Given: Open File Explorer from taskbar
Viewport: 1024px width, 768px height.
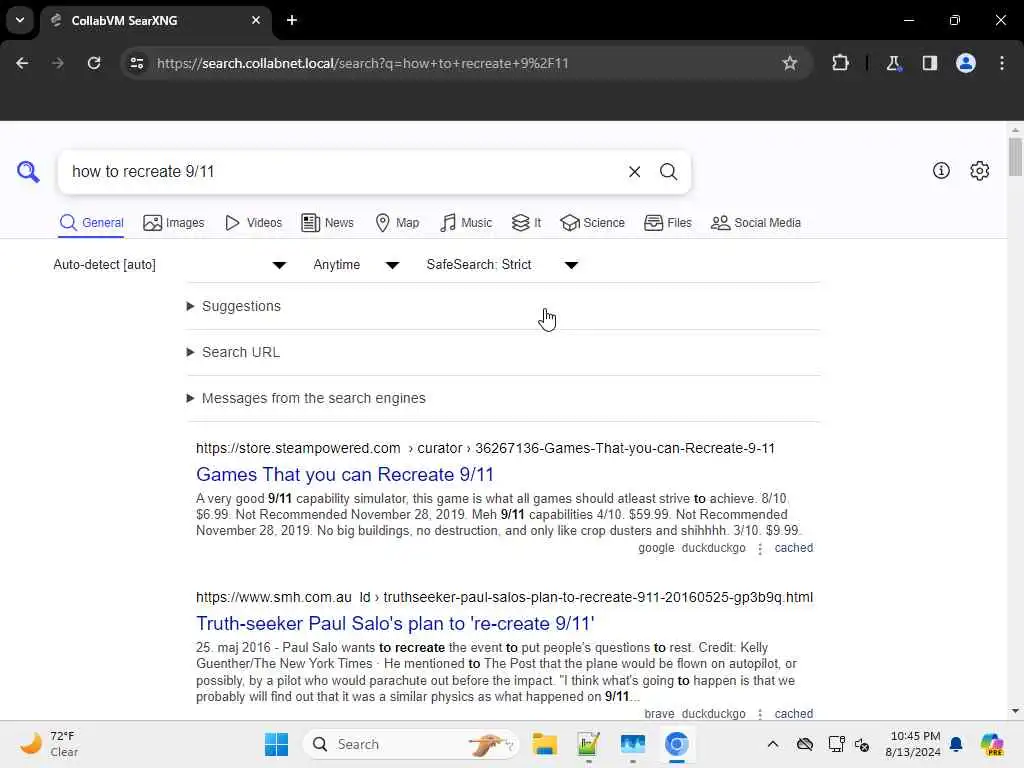Looking at the screenshot, I should point(545,744).
